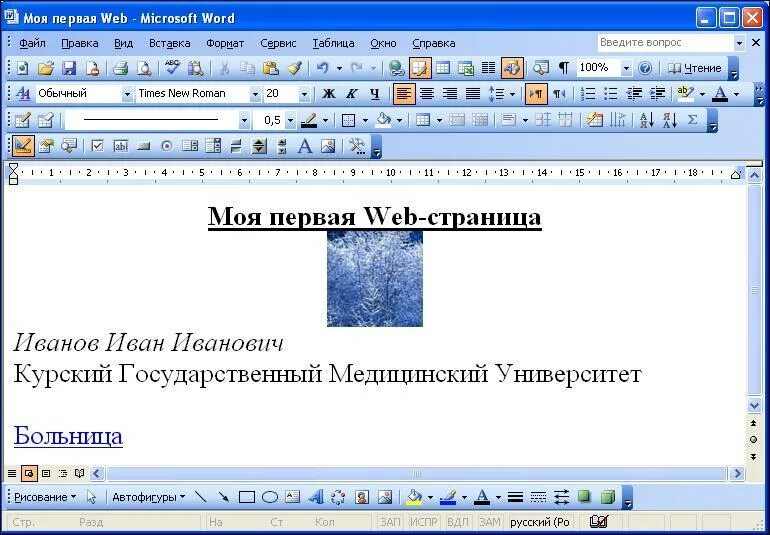The height and width of the screenshot is (535, 770).
Task: Click the 3-D Style green cube icon
Action: pyautogui.click(x=608, y=497)
